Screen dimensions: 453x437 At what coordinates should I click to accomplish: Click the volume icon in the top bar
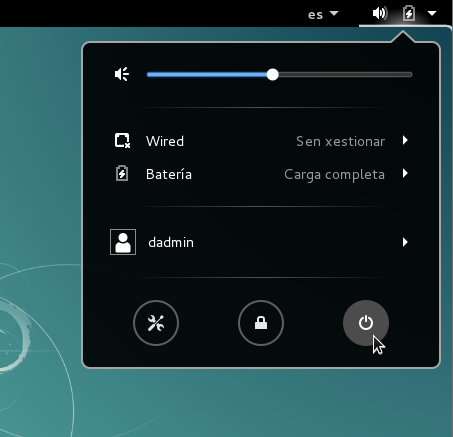pos(380,13)
